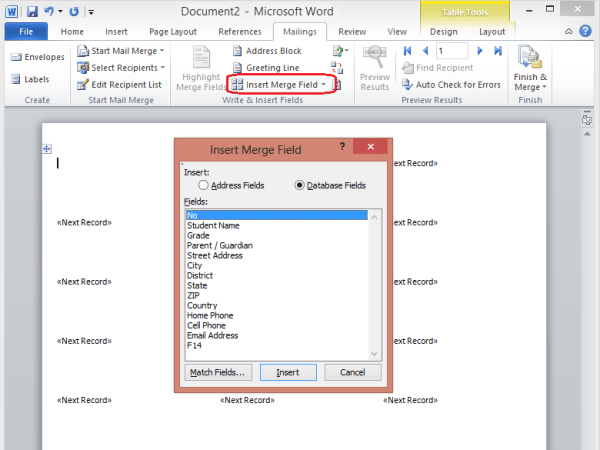Switch to the Home tab
600x450 pixels.
(72, 32)
